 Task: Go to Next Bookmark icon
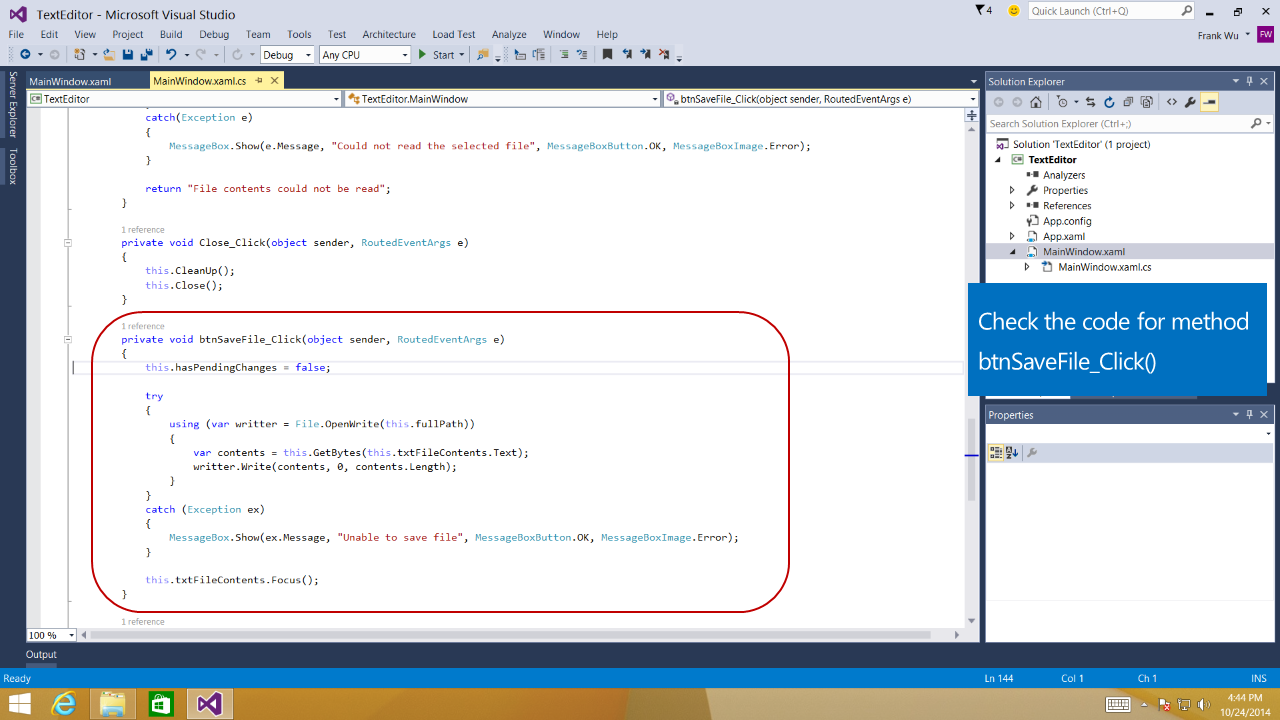click(x=645, y=55)
